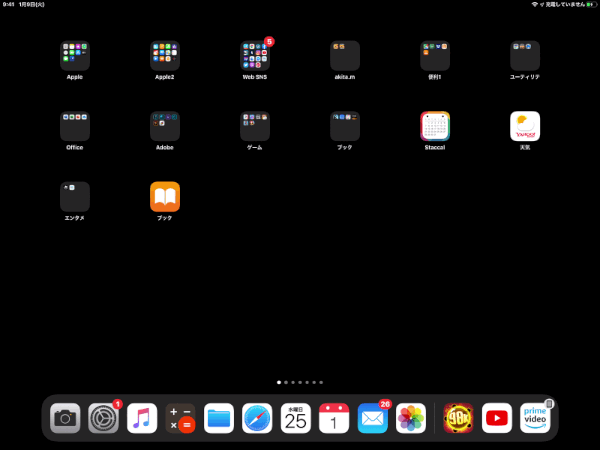The image size is (600, 450).
Task: Open the Prime Video app
Action: pyautogui.click(x=535, y=418)
